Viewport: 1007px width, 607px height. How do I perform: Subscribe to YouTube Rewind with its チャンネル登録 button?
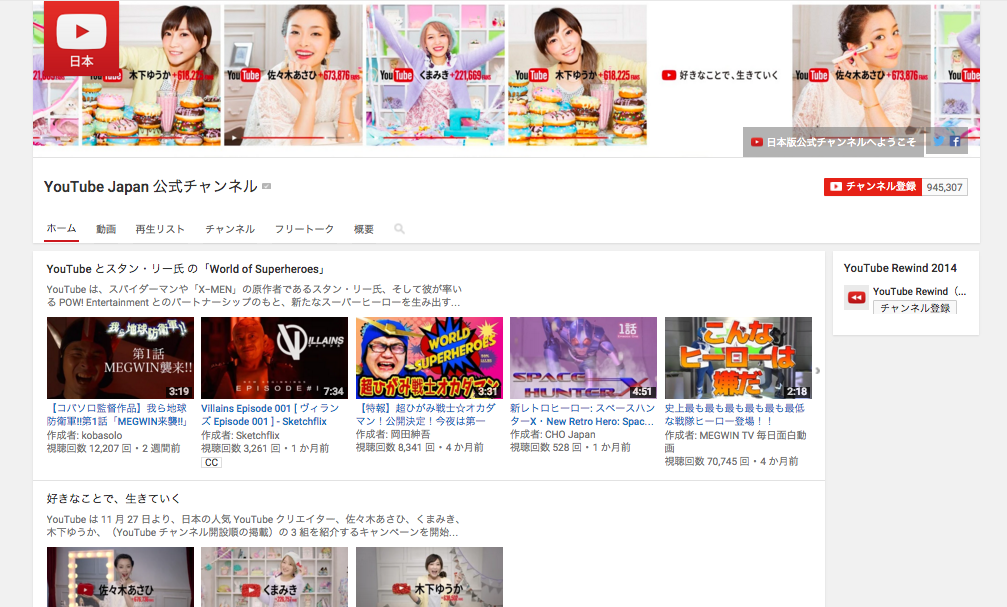915,308
